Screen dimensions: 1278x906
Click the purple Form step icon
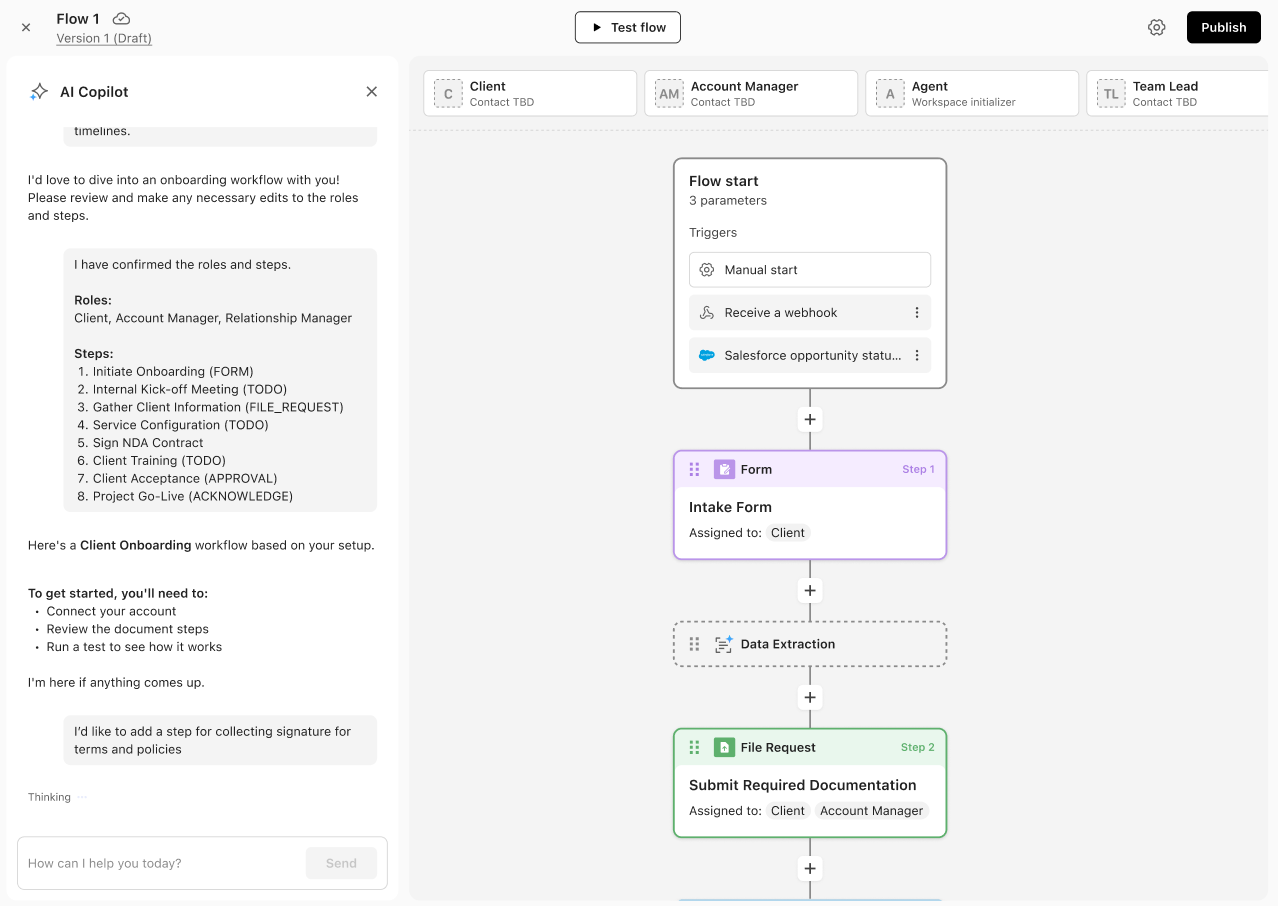(x=724, y=469)
